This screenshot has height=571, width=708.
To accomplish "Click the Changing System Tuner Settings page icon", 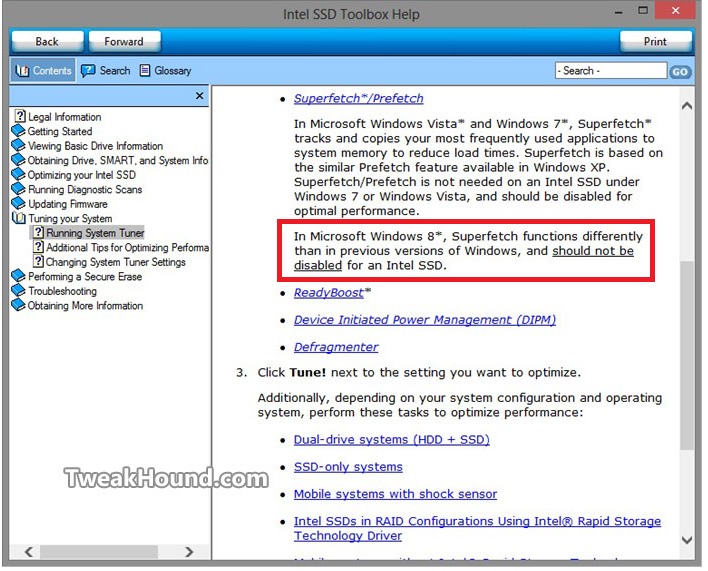I will 39,261.
